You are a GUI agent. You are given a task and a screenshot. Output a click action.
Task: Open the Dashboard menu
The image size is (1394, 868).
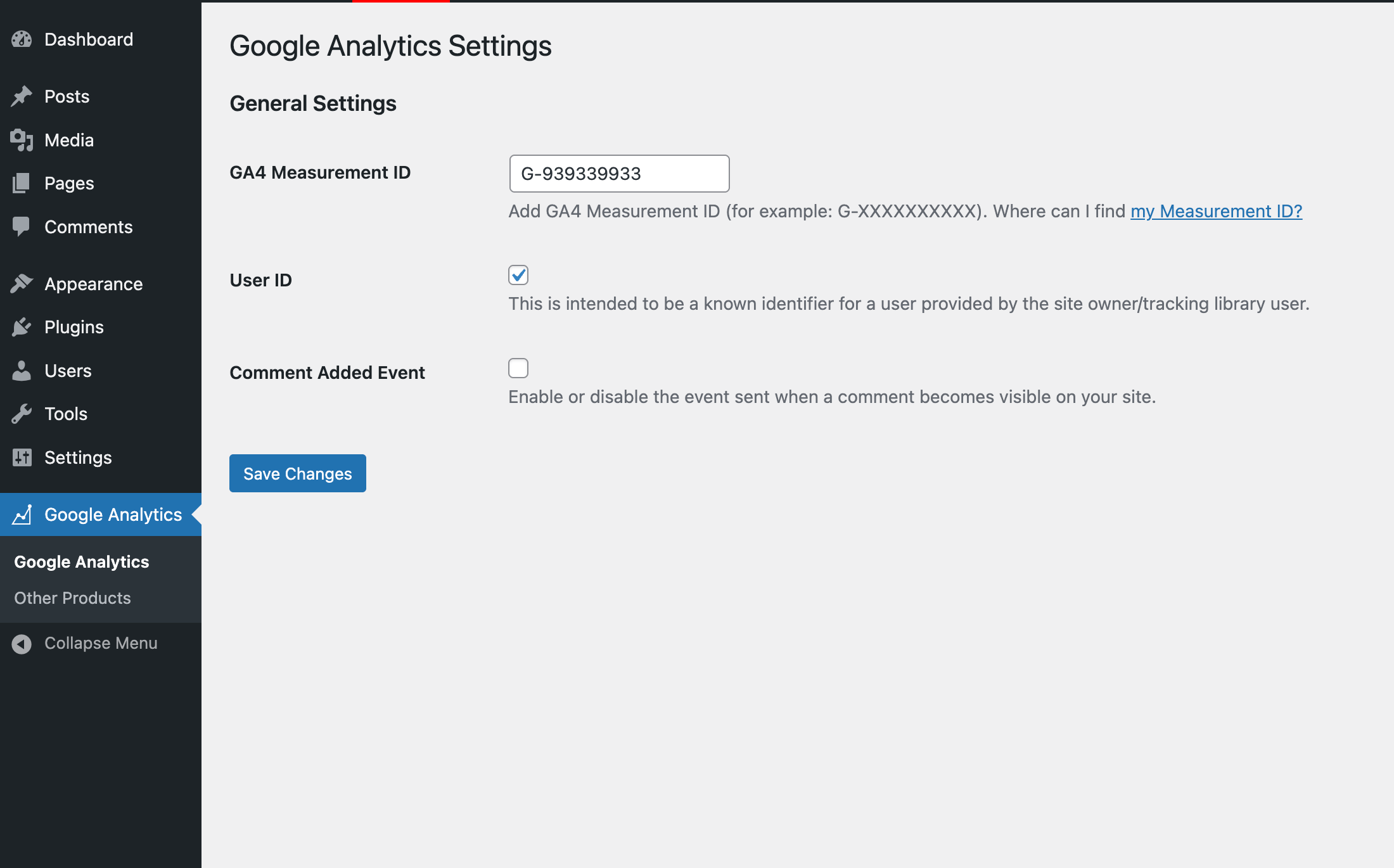(x=89, y=39)
